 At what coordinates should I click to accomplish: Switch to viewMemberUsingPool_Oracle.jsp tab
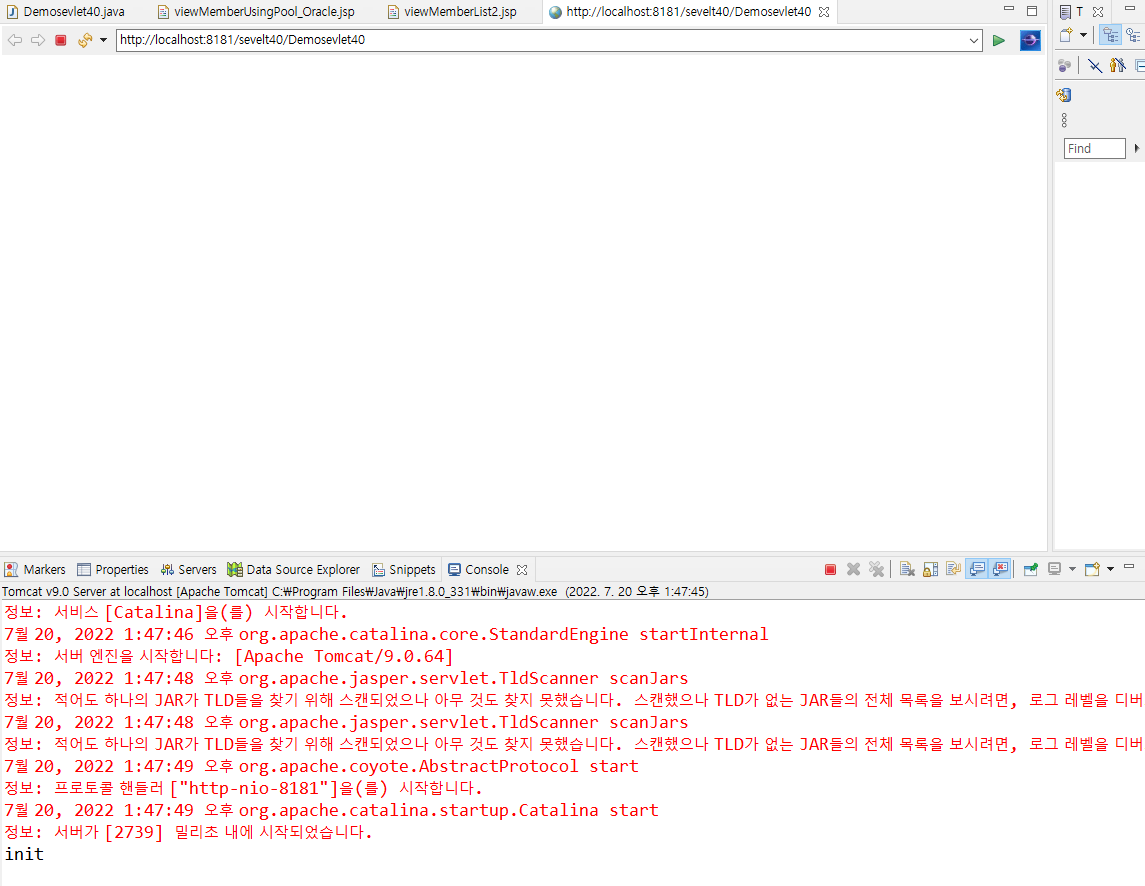pos(256,12)
